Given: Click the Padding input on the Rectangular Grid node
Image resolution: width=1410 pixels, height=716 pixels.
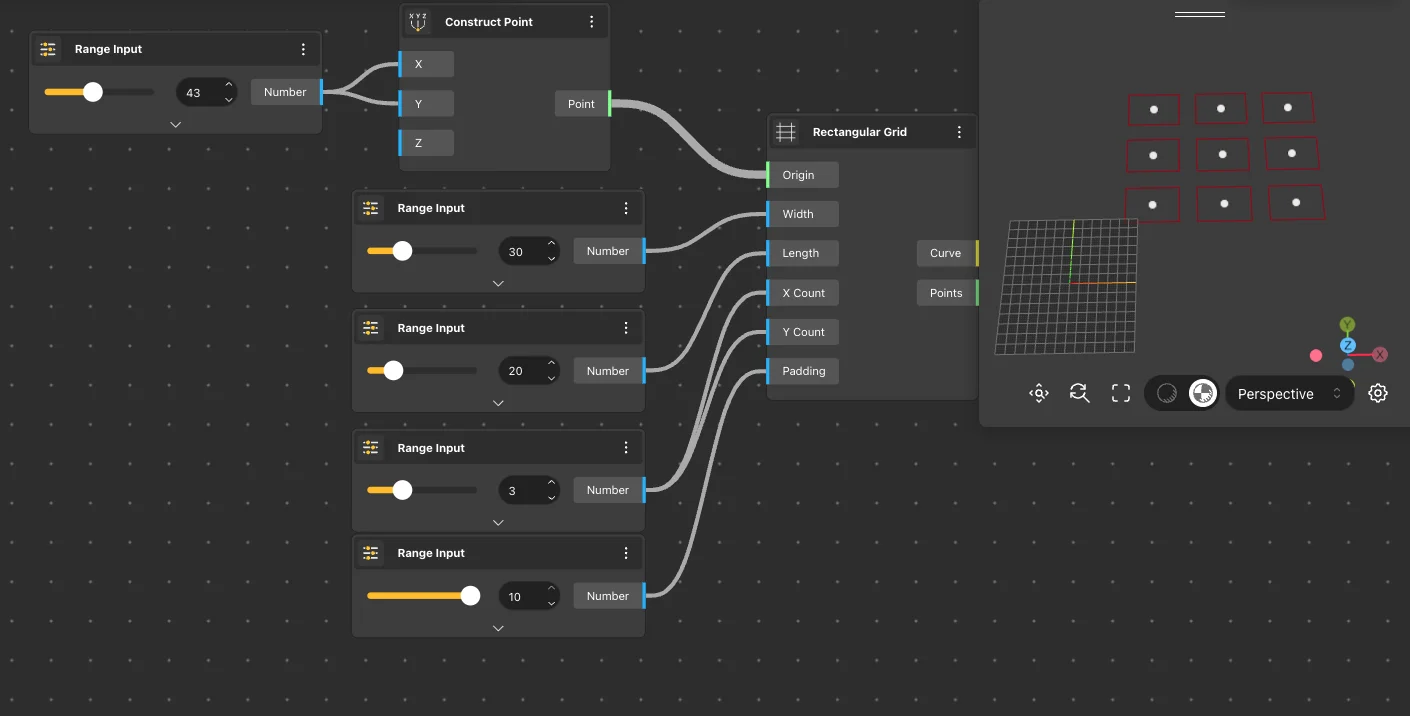Looking at the screenshot, I should click(803, 371).
